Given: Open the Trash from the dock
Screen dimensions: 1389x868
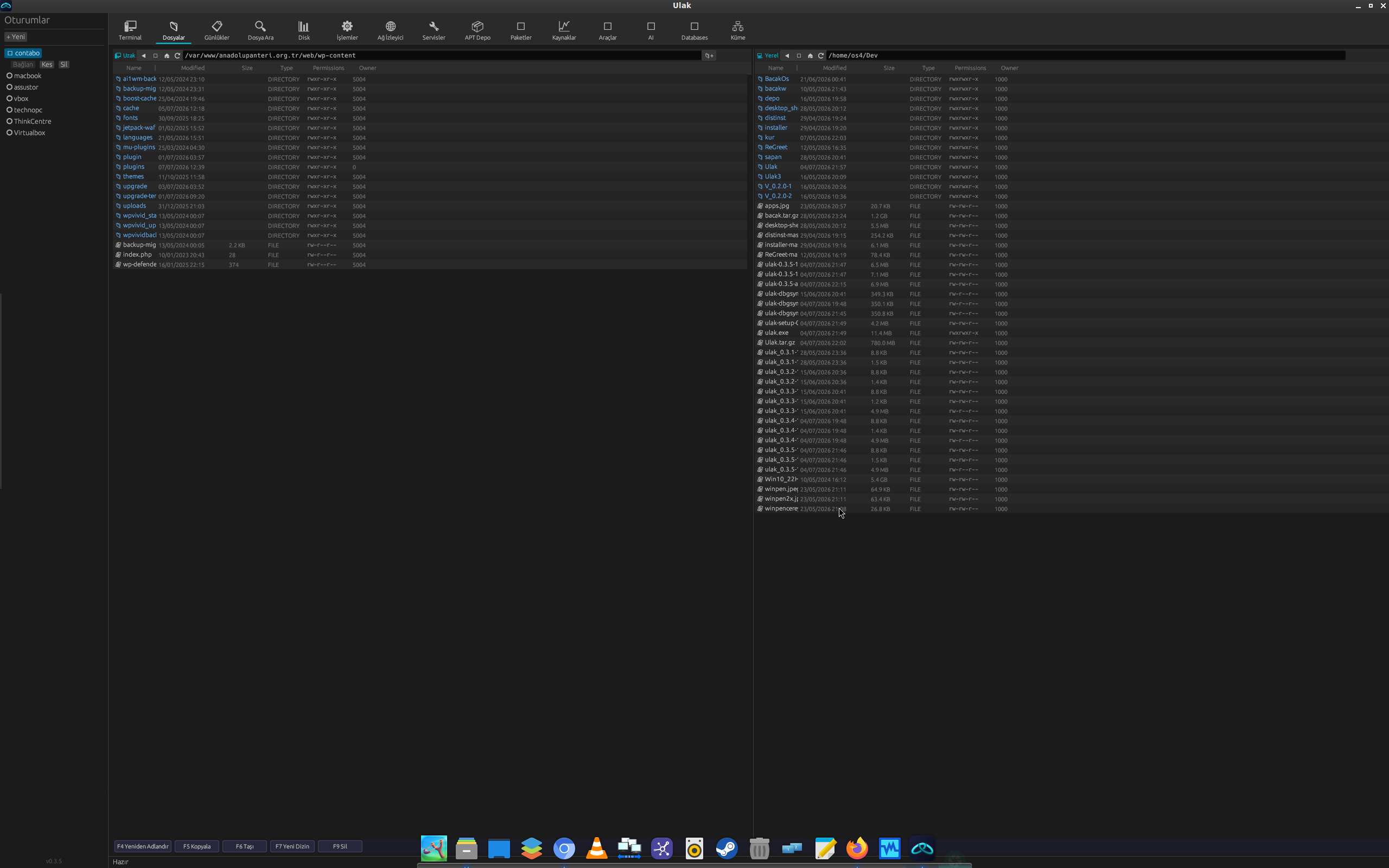Looking at the screenshot, I should pyautogui.click(x=760, y=848).
